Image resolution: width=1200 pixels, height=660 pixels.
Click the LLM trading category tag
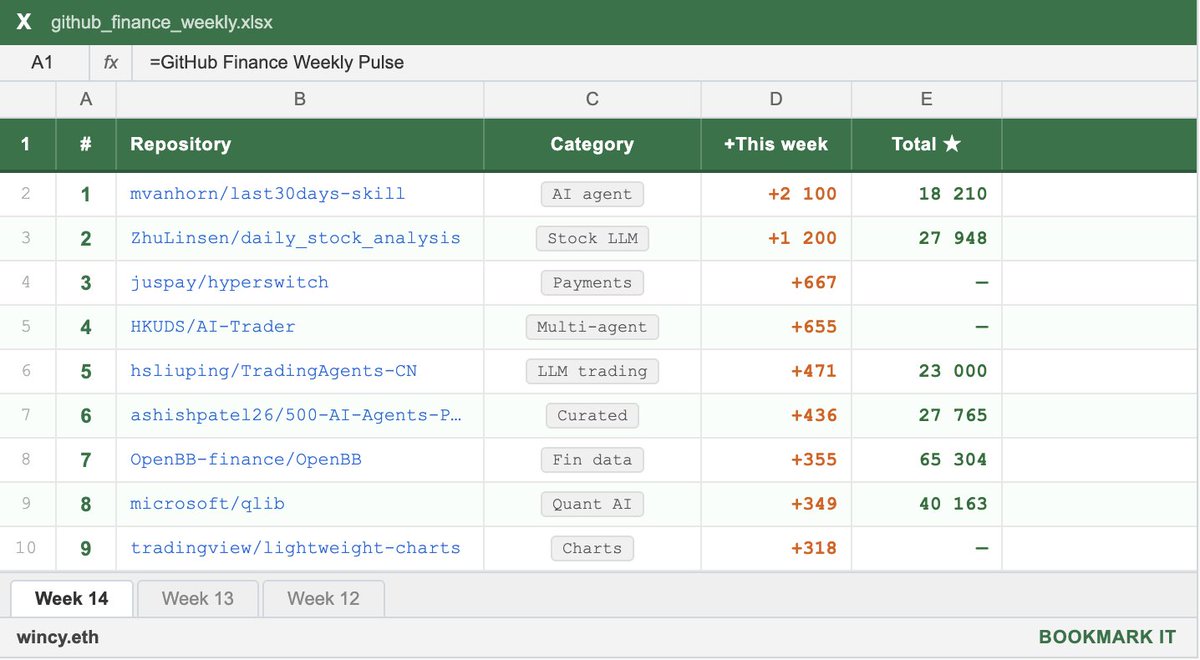click(592, 371)
